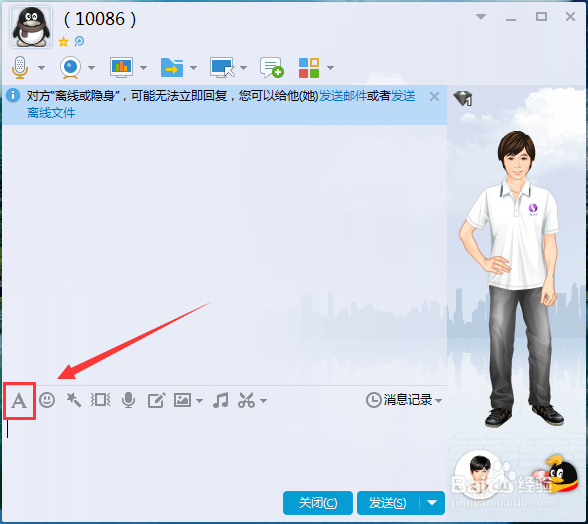Click the yellow star Qzone icon
The image size is (588, 524).
point(63,41)
